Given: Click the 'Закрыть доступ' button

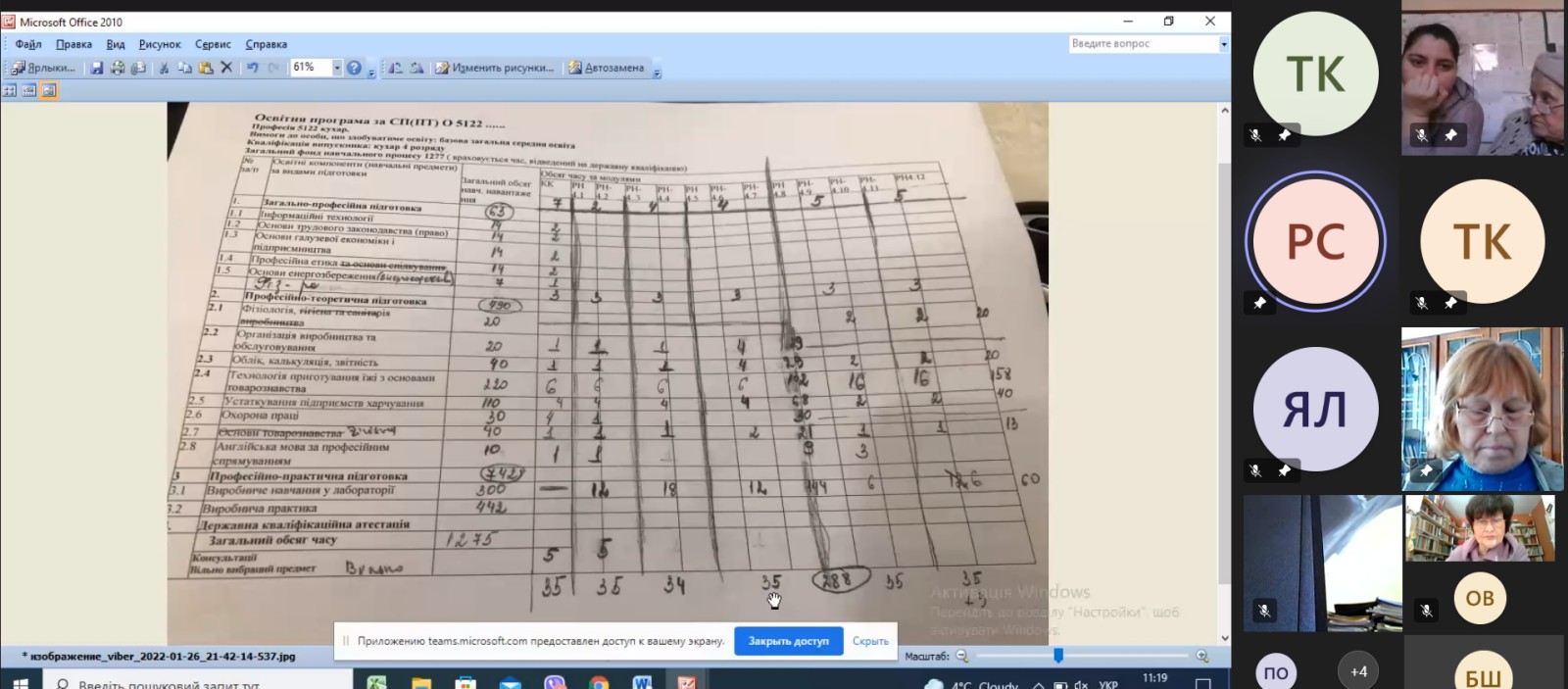Looking at the screenshot, I should (x=788, y=641).
